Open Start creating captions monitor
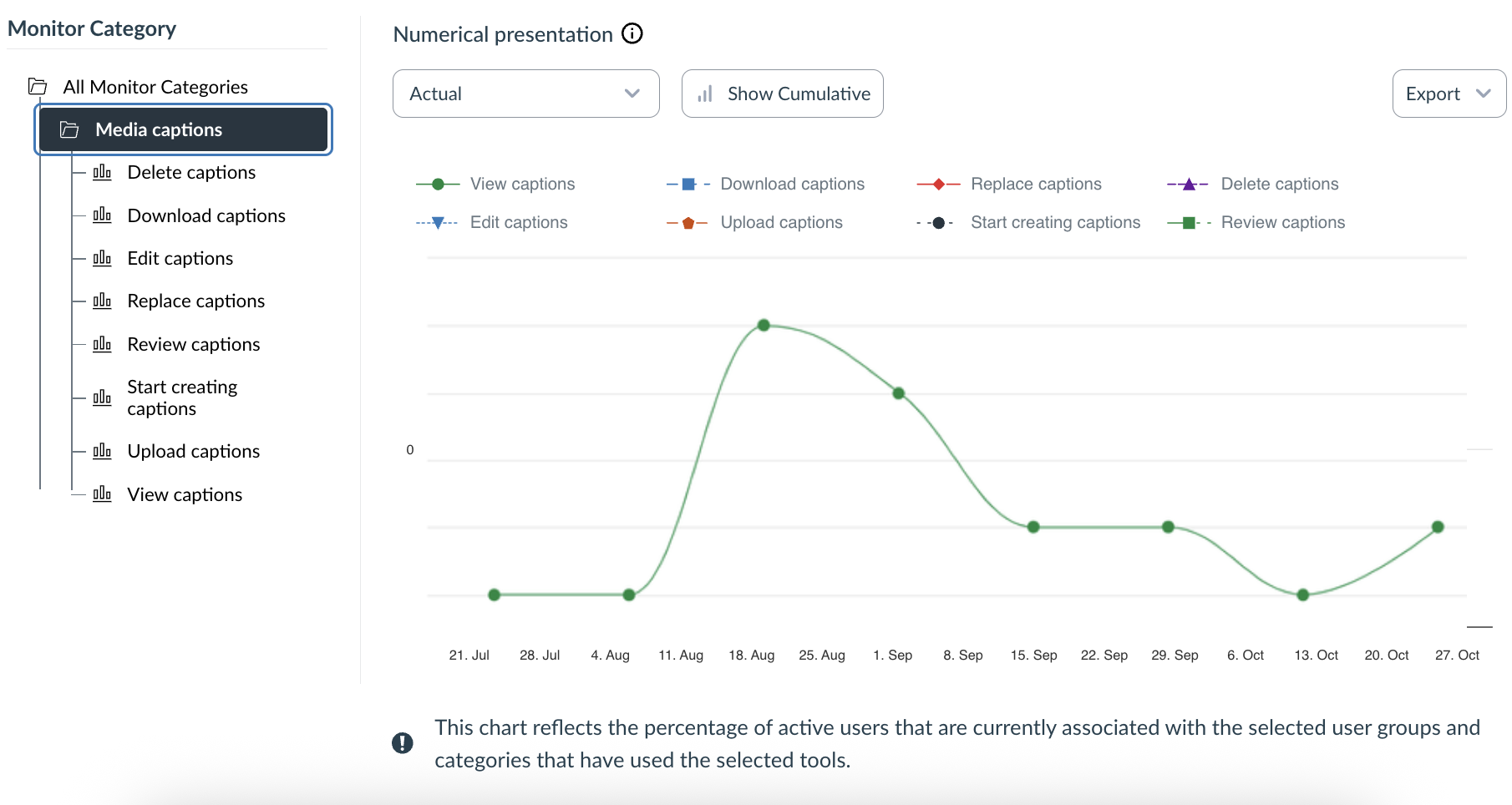The image size is (1512, 805). pyautogui.click(x=182, y=397)
